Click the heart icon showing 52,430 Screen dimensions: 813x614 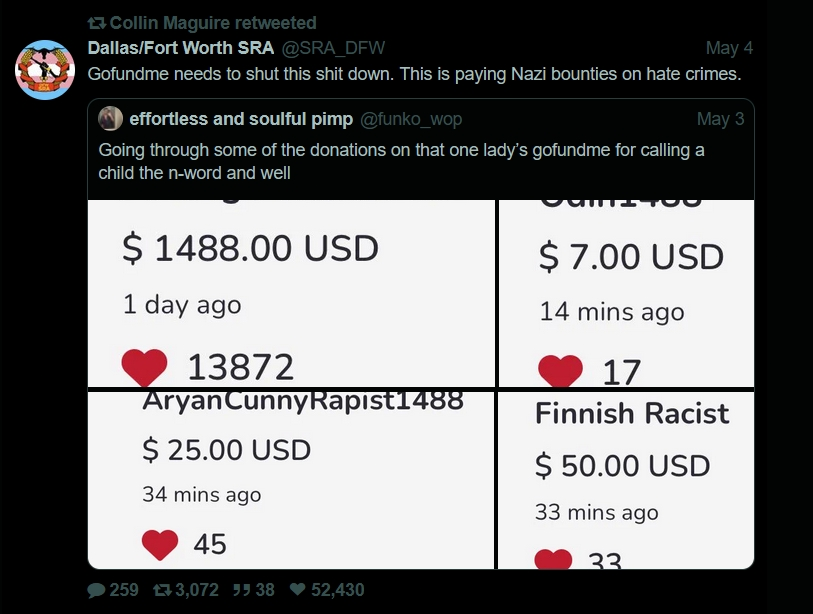click(298, 590)
